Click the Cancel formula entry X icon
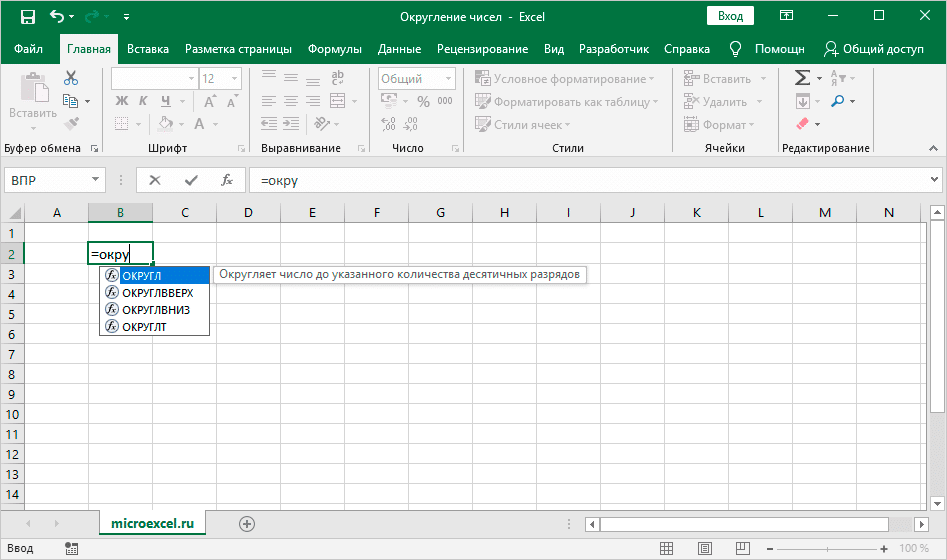The image size is (947, 560). click(155, 180)
